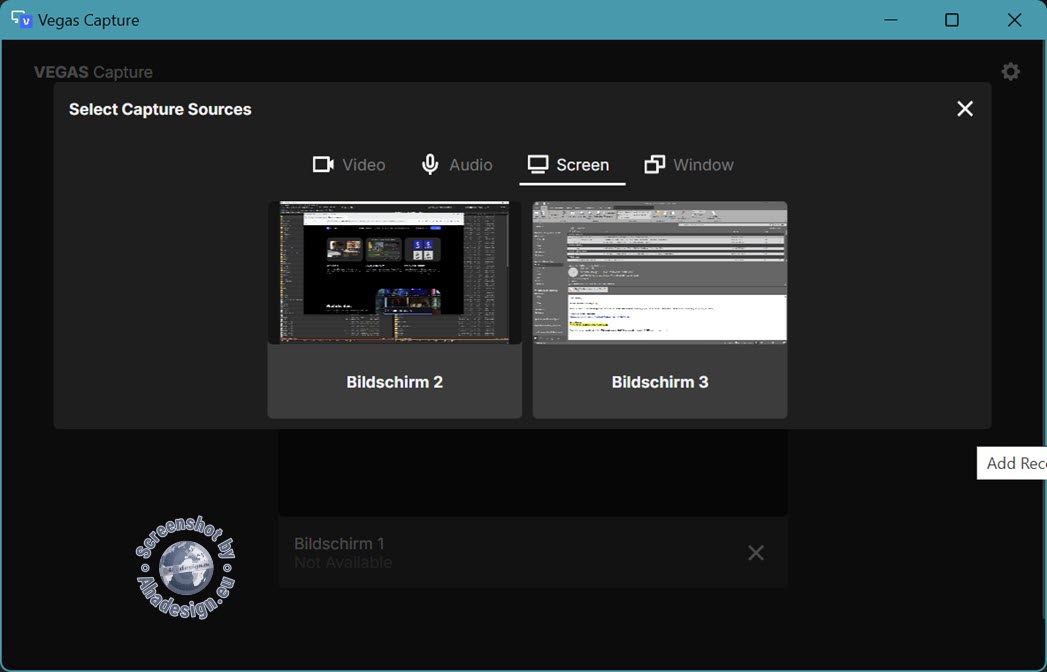Click the Bildschirm 2 label
The image size is (1047, 672).
tap(395, 382)
